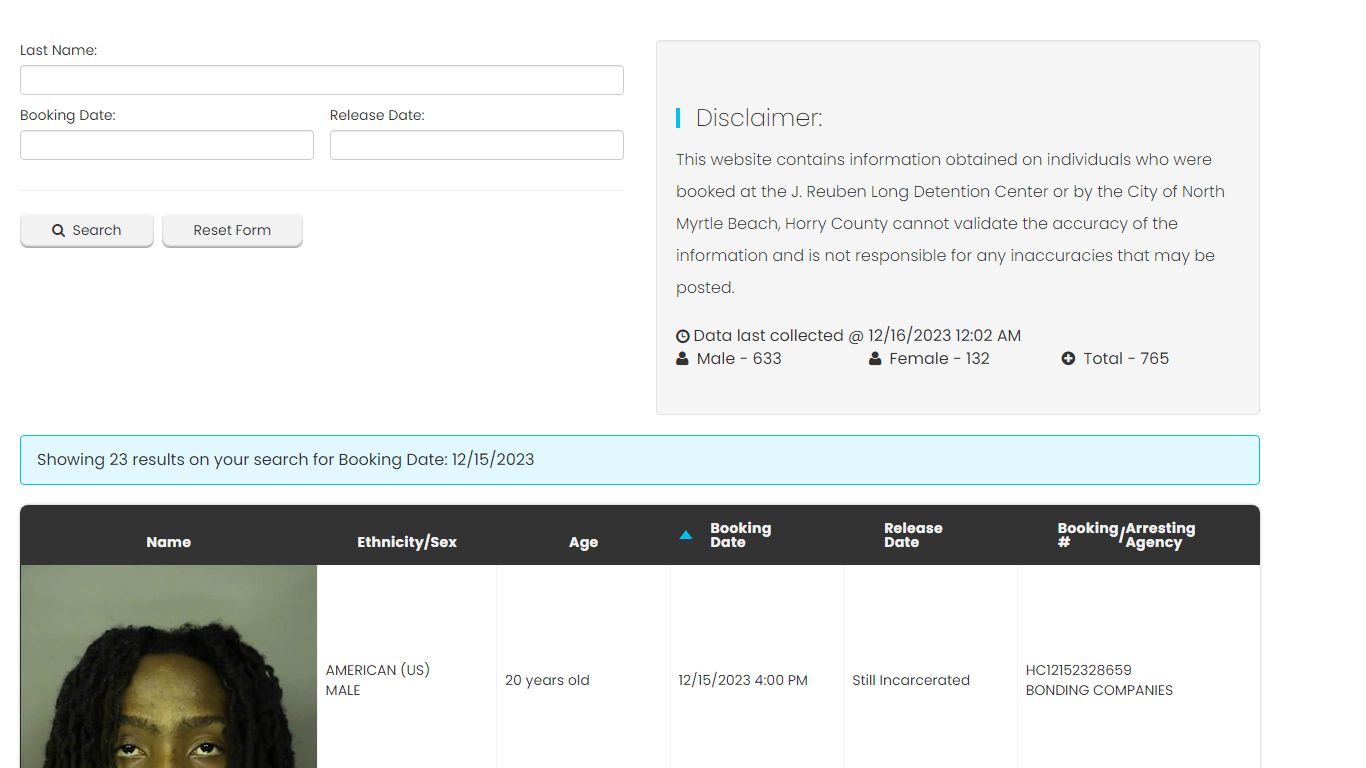Click the plus circle Total icon
This screenshot has width=1366, height=768.
click(1068, 358)
